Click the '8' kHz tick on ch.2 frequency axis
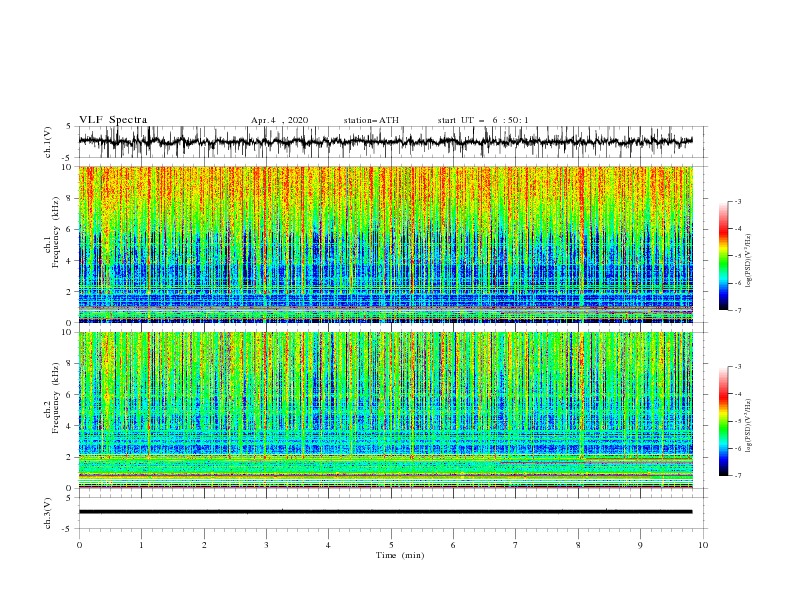Viewport: 792px width, 612px height. pyautogui.click(x=70, y=364)
